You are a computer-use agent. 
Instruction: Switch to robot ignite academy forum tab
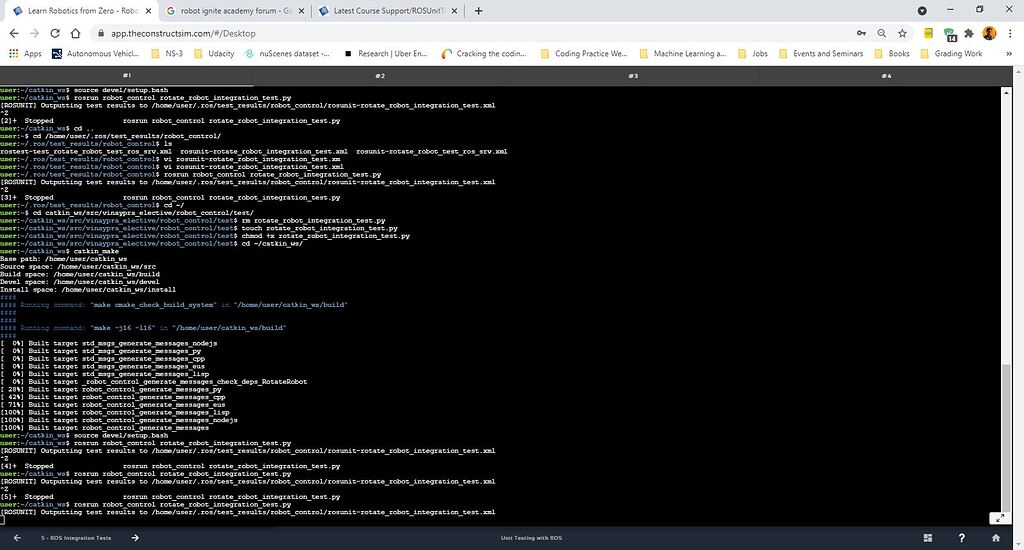click(x=235, y=11)
